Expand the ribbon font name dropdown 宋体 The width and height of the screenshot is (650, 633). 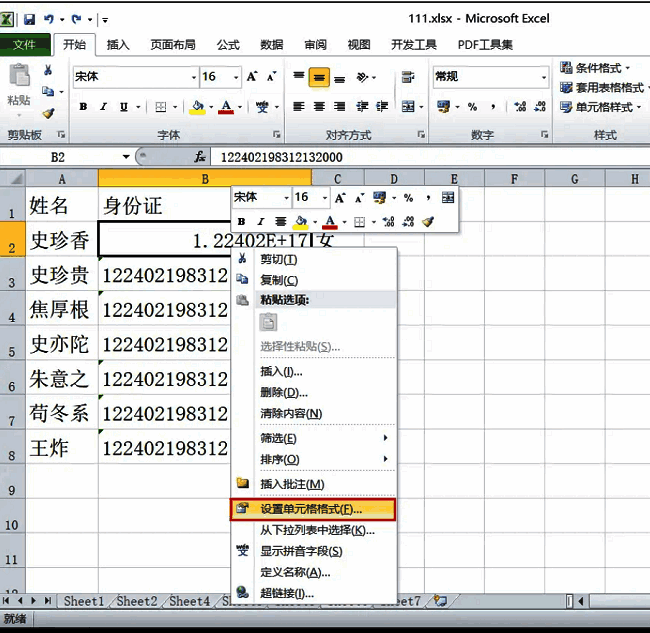tap(193, 77)
